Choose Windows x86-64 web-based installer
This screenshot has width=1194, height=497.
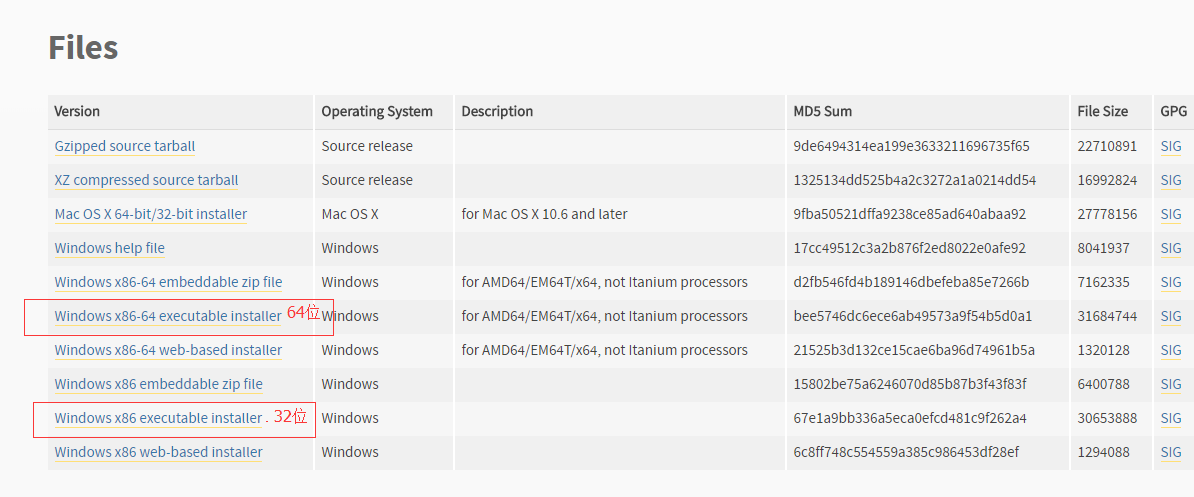coord(168,350)
